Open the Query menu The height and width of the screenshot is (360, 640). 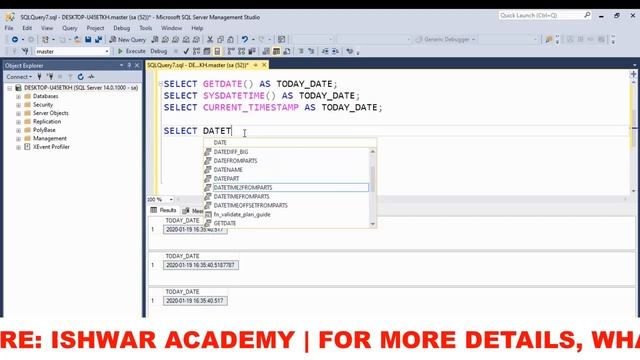click(70, 28)
